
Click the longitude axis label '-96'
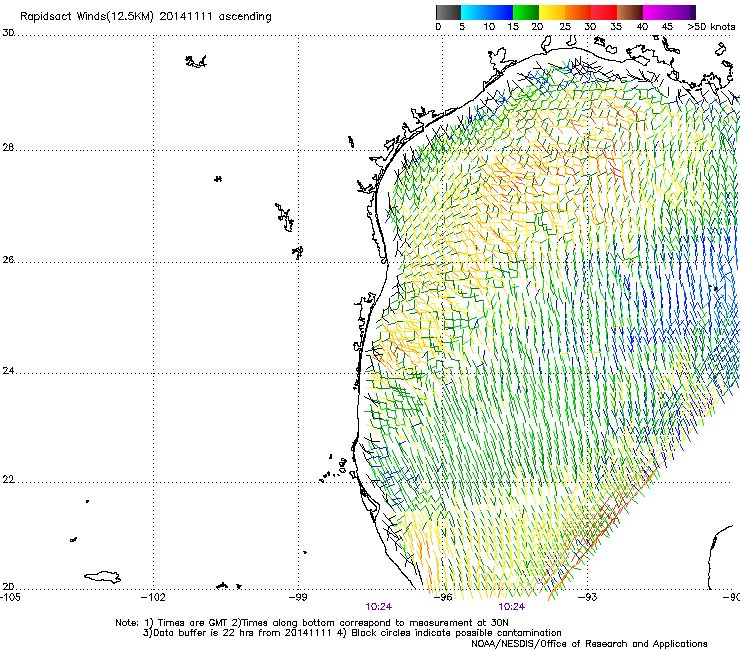(x=443, y=597)
